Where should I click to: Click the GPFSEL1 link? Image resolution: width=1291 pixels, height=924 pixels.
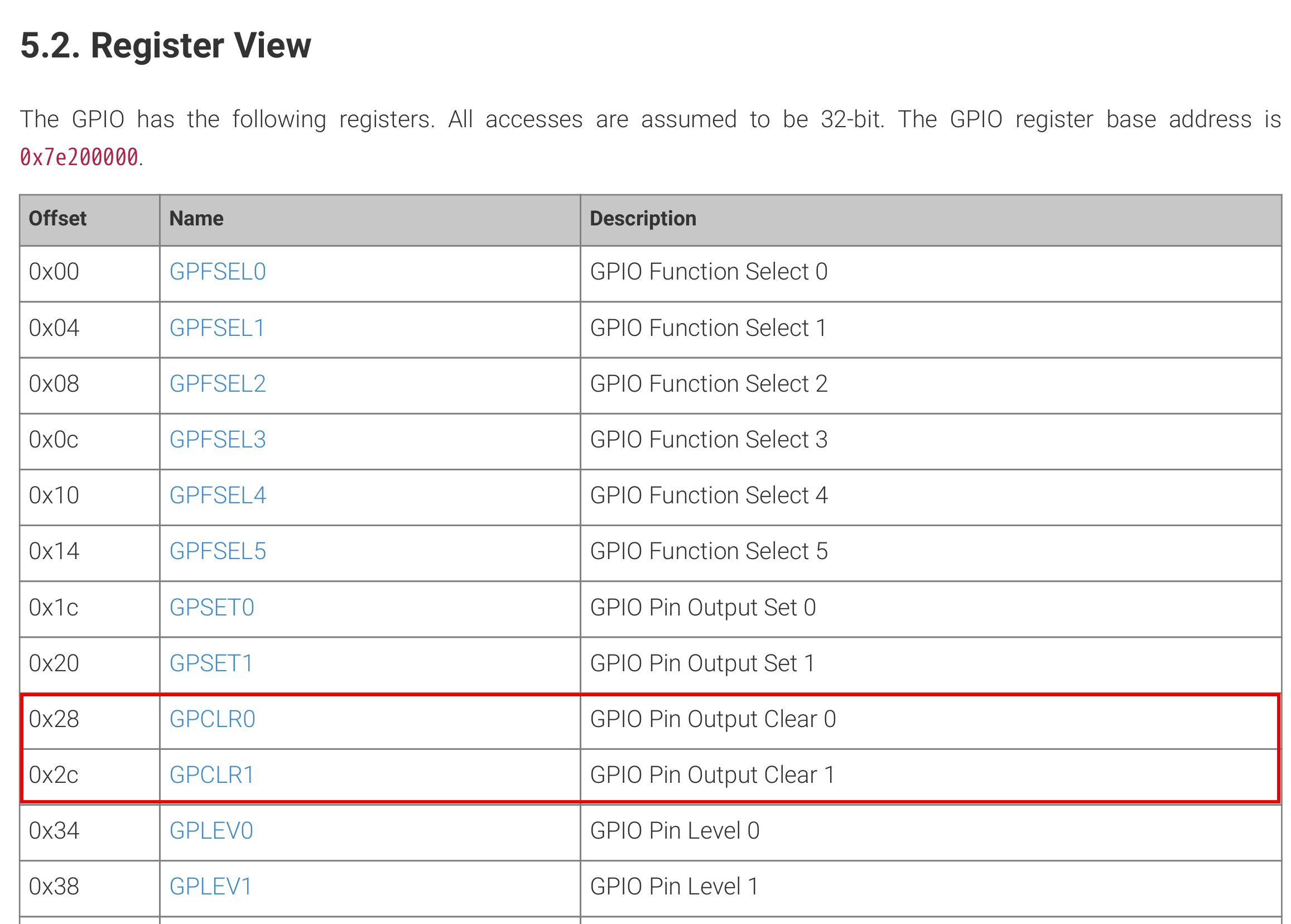tap(217, 328)
